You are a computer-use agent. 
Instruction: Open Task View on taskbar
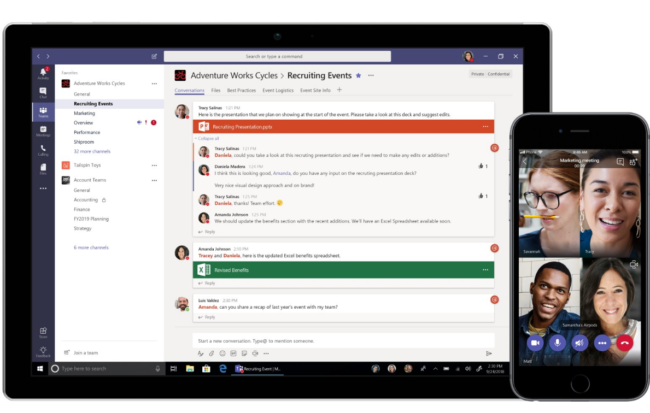tap(174, 369)
